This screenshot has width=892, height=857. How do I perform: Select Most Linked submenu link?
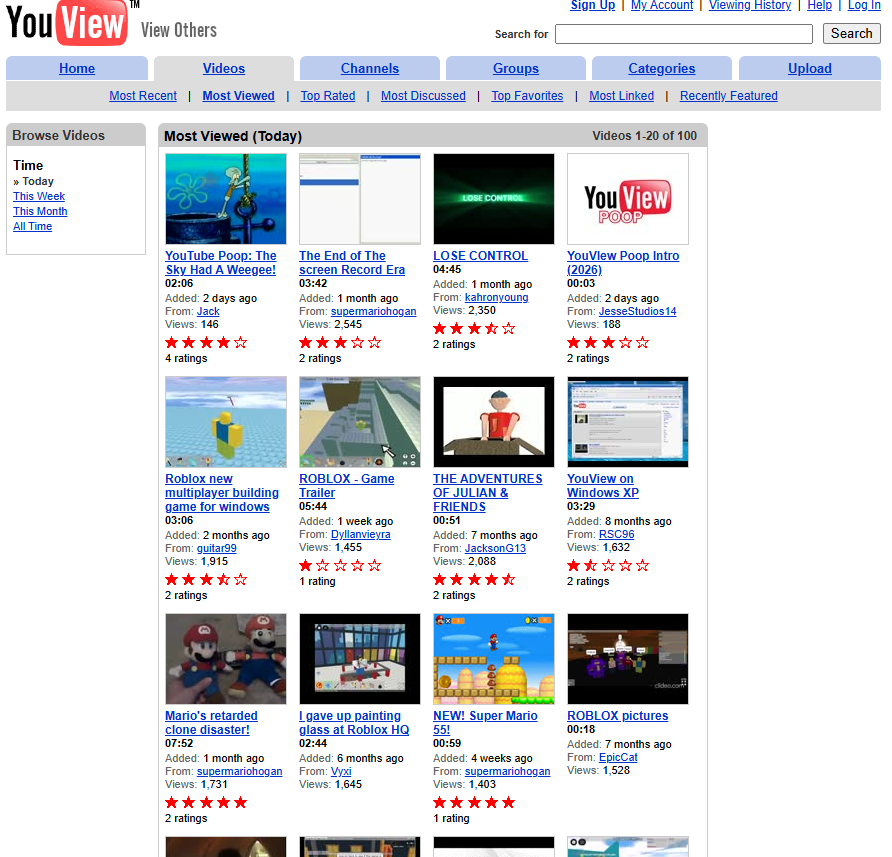pyautogui.click(x=621, y=96)
